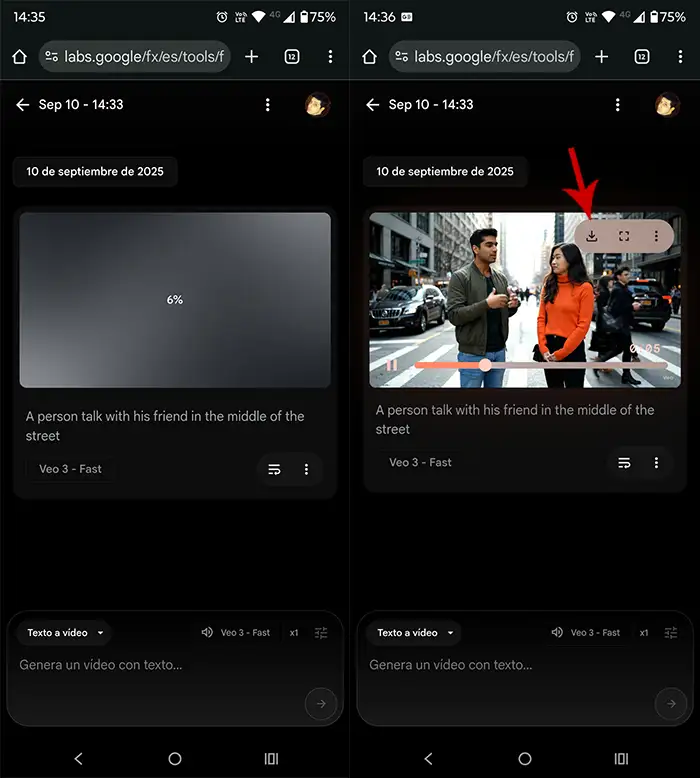The width and height of the screenshot is (700, 778).
Task: Open the tab switcher showing 12 on the left phone
Action: point(292,57)
